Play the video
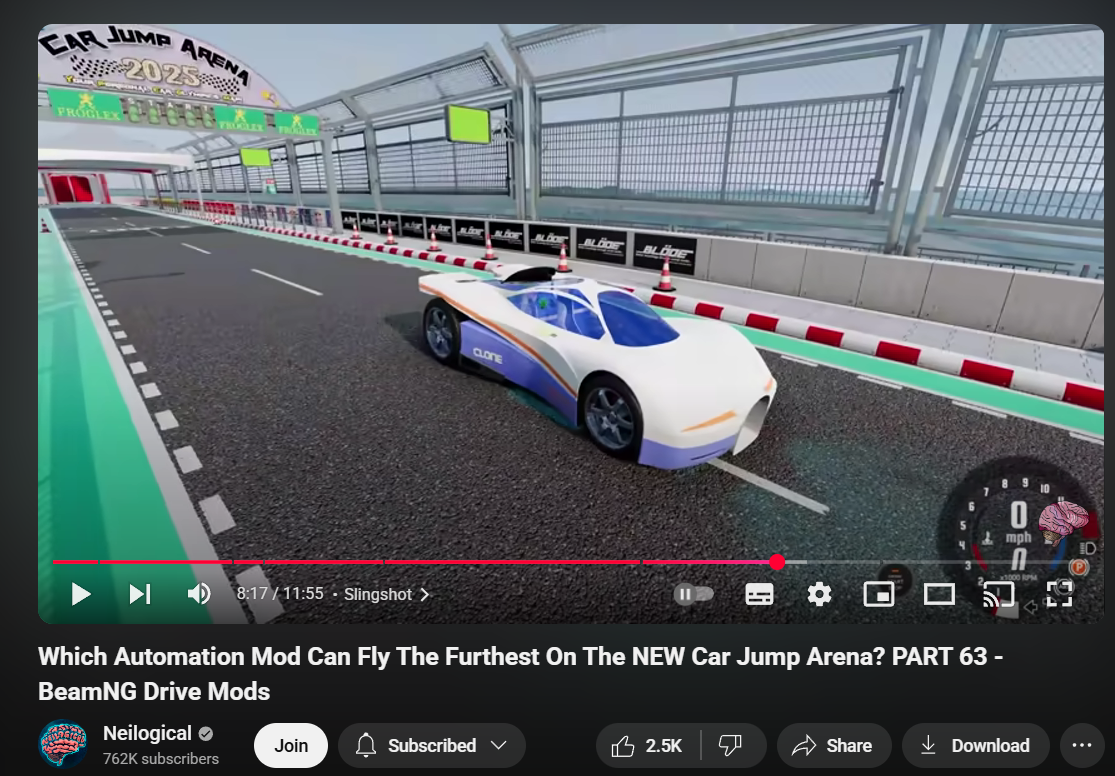Image resolution: width=1115 pixels, height=776 pixels. [x=81, y=594]
